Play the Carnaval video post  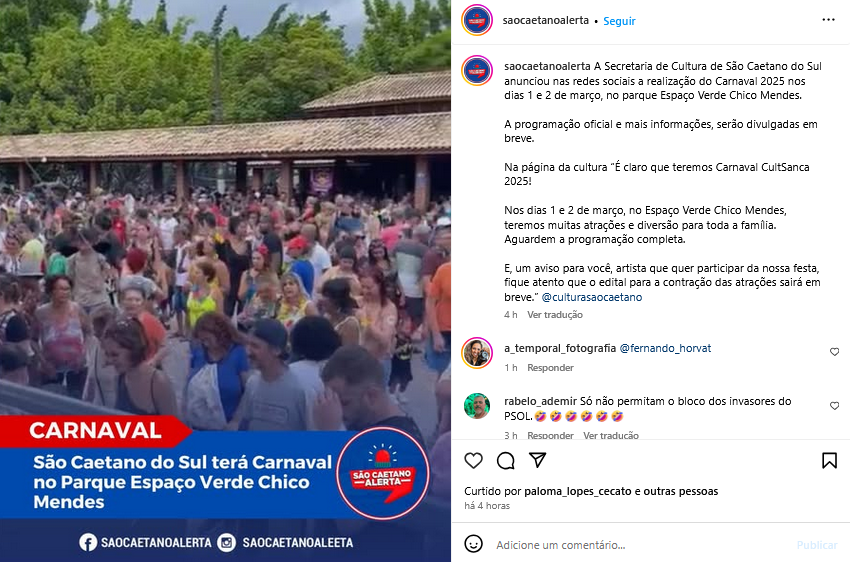click(x=225, y=281)
